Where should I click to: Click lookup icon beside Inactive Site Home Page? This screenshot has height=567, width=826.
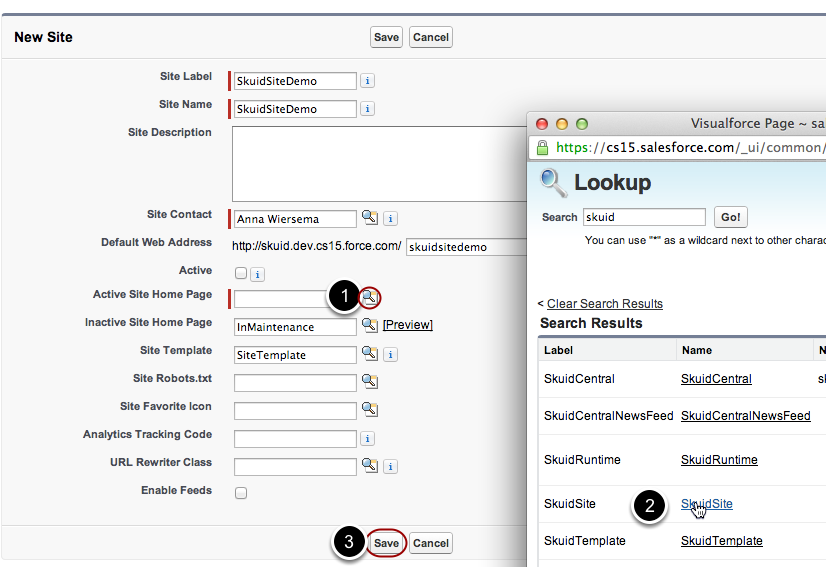(x=369, y=326)
